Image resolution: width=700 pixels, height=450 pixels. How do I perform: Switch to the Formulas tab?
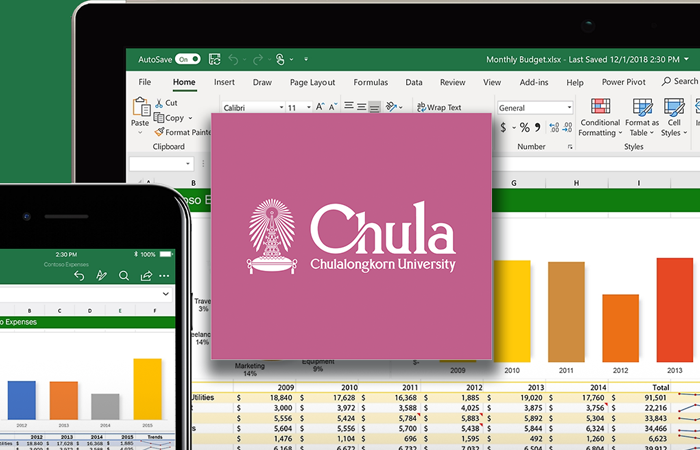[371, 82]
